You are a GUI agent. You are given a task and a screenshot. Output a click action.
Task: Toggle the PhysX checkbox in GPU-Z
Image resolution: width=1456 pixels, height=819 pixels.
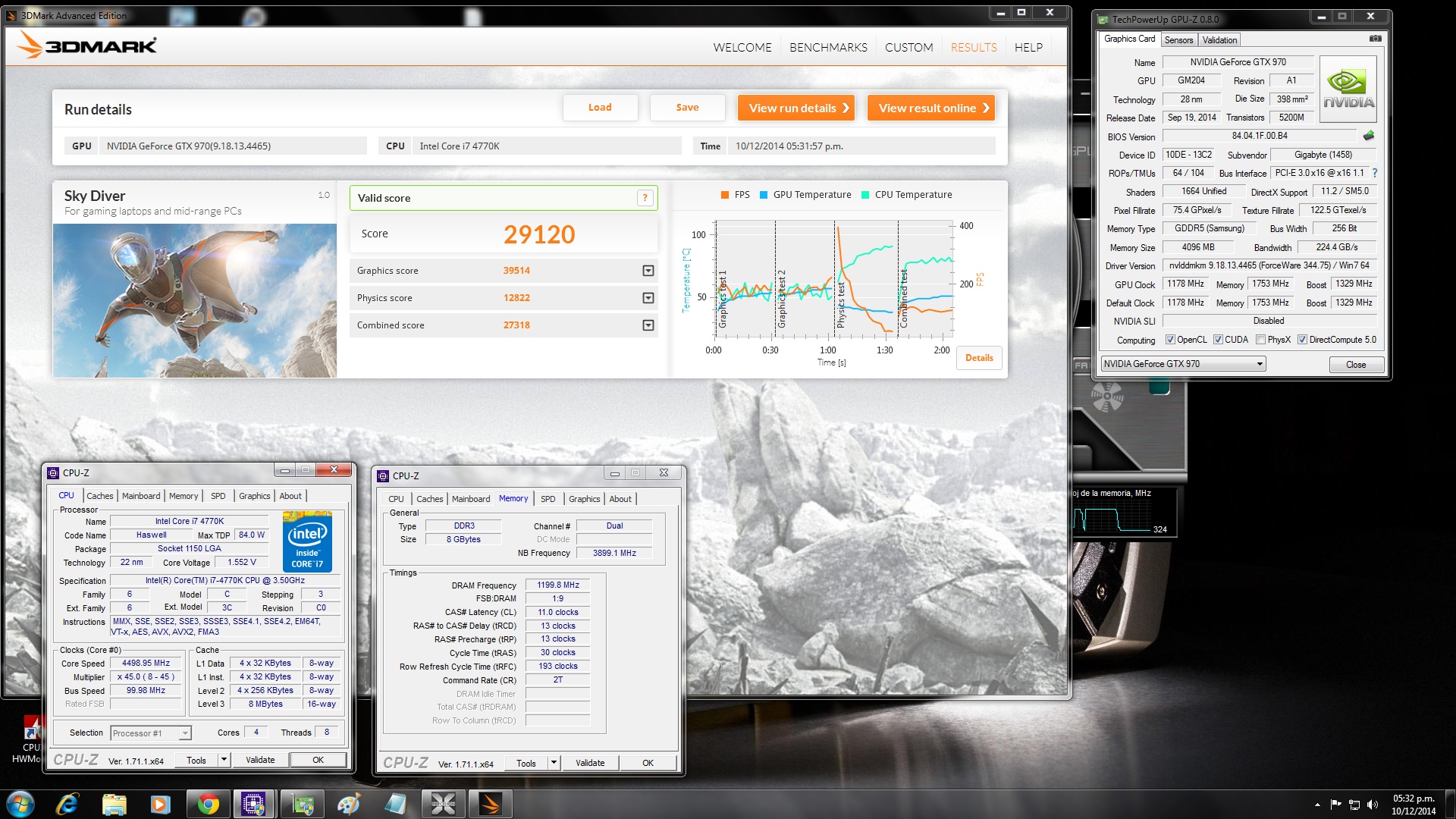[1260, 340]
